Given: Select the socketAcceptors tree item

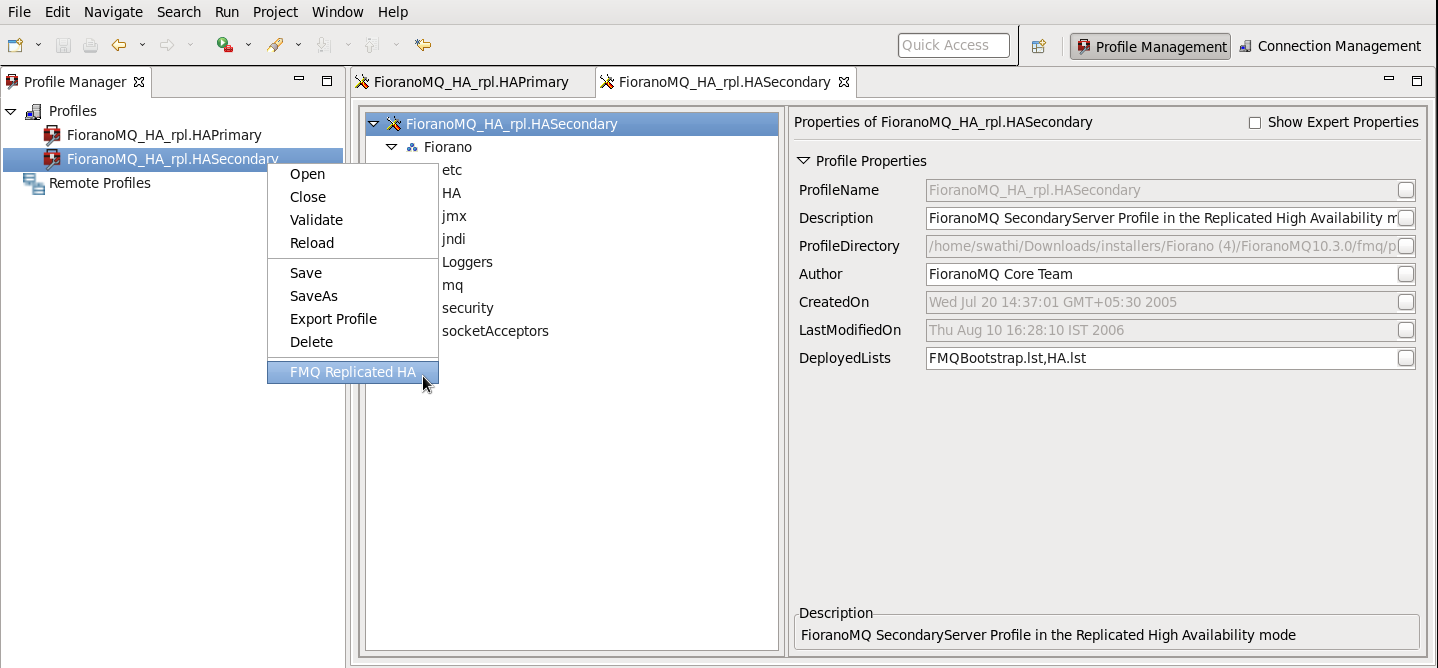Looking at the screenshot, I should 495,331.
